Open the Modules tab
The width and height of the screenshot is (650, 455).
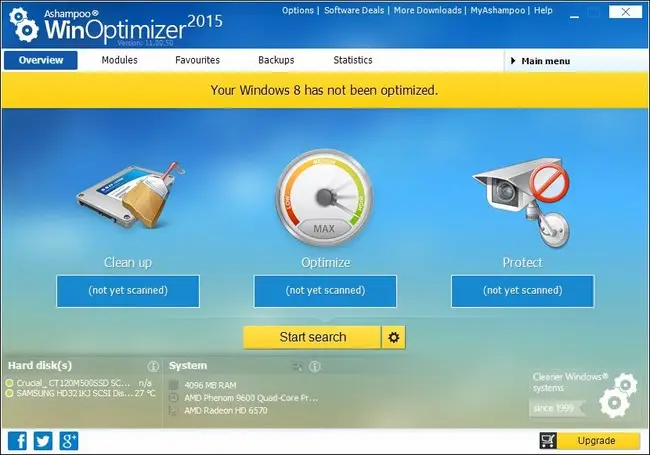(x=119, y=60)
